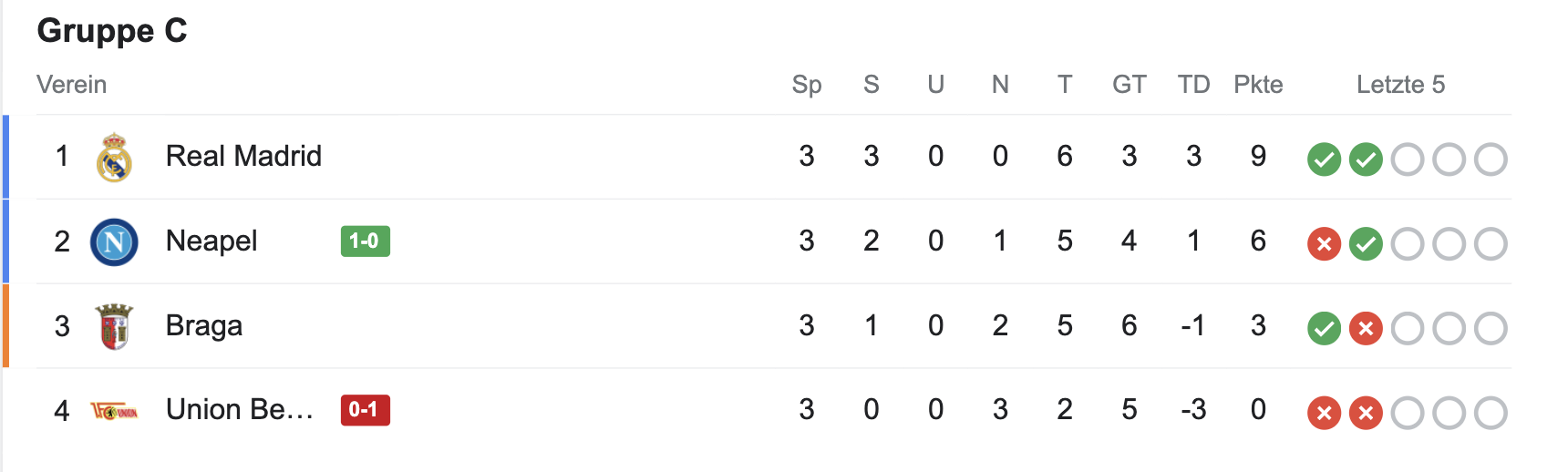Click the red 0-1 live score badge
The width and height of the screenshot is (1568, 472).
365,410
